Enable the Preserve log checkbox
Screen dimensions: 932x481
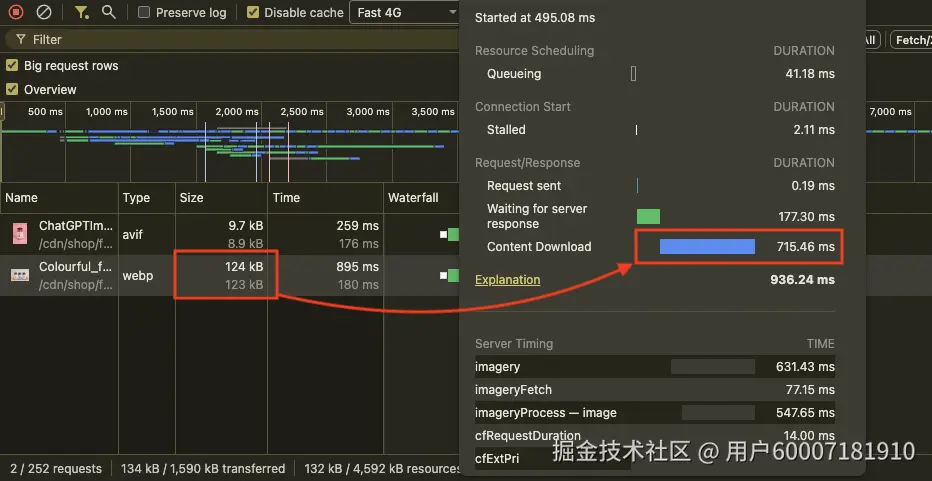tap(144, 12)
